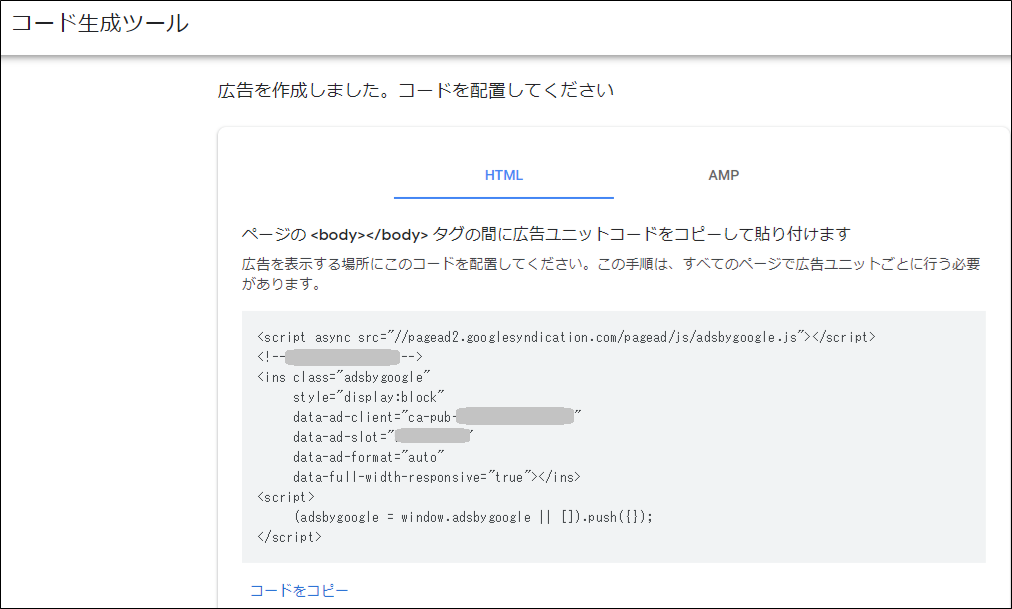Click the data-ad-slot code line
This screenshot has width=1012, height=609.
tap(383, 437)
